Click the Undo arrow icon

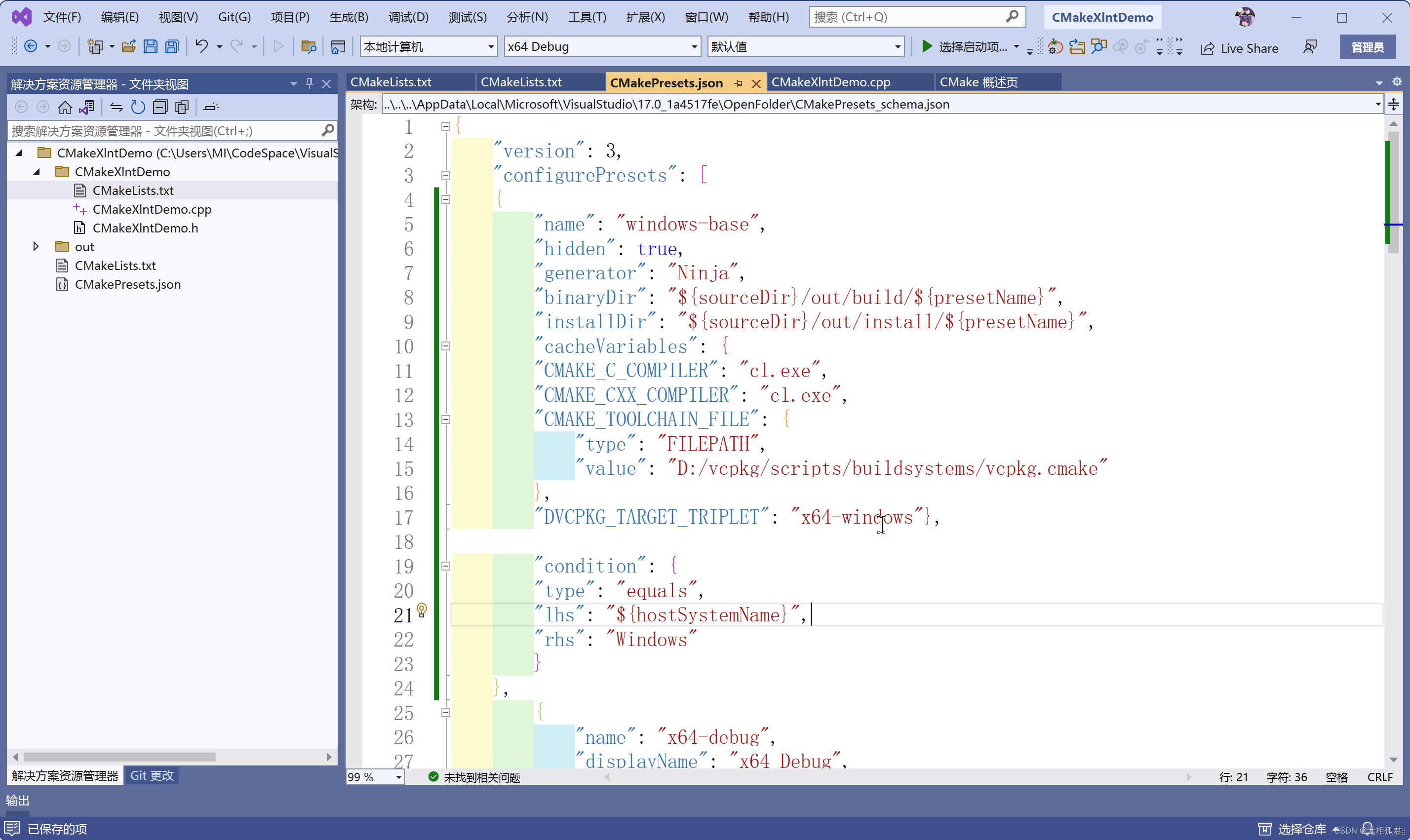pos(201,46)
